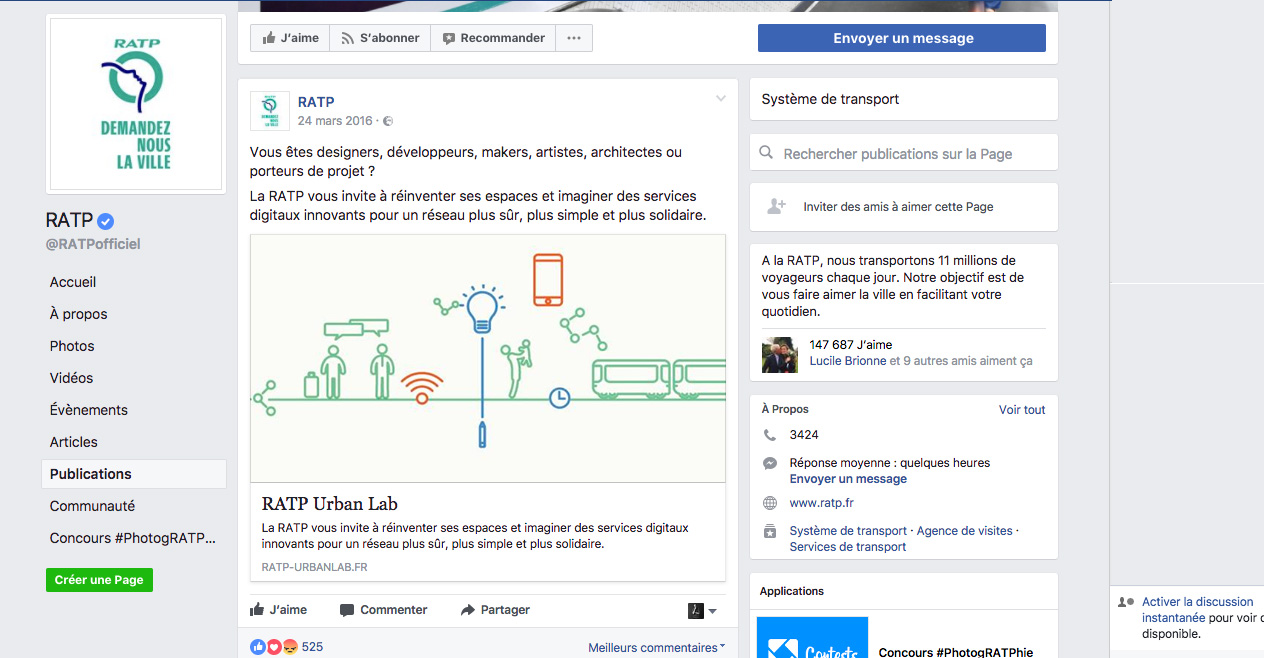This screenshot has height=658, width=1264.
Task: Click the 525 reactions count
Action: tap(312, 647)
